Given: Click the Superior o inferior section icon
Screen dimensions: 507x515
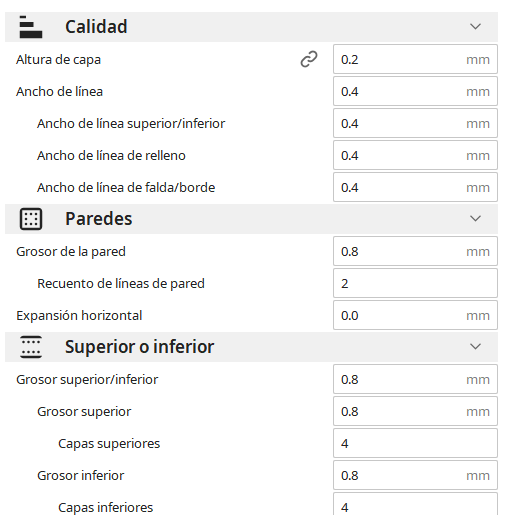Looking at the screenshot, I should [x=31, y=347].
